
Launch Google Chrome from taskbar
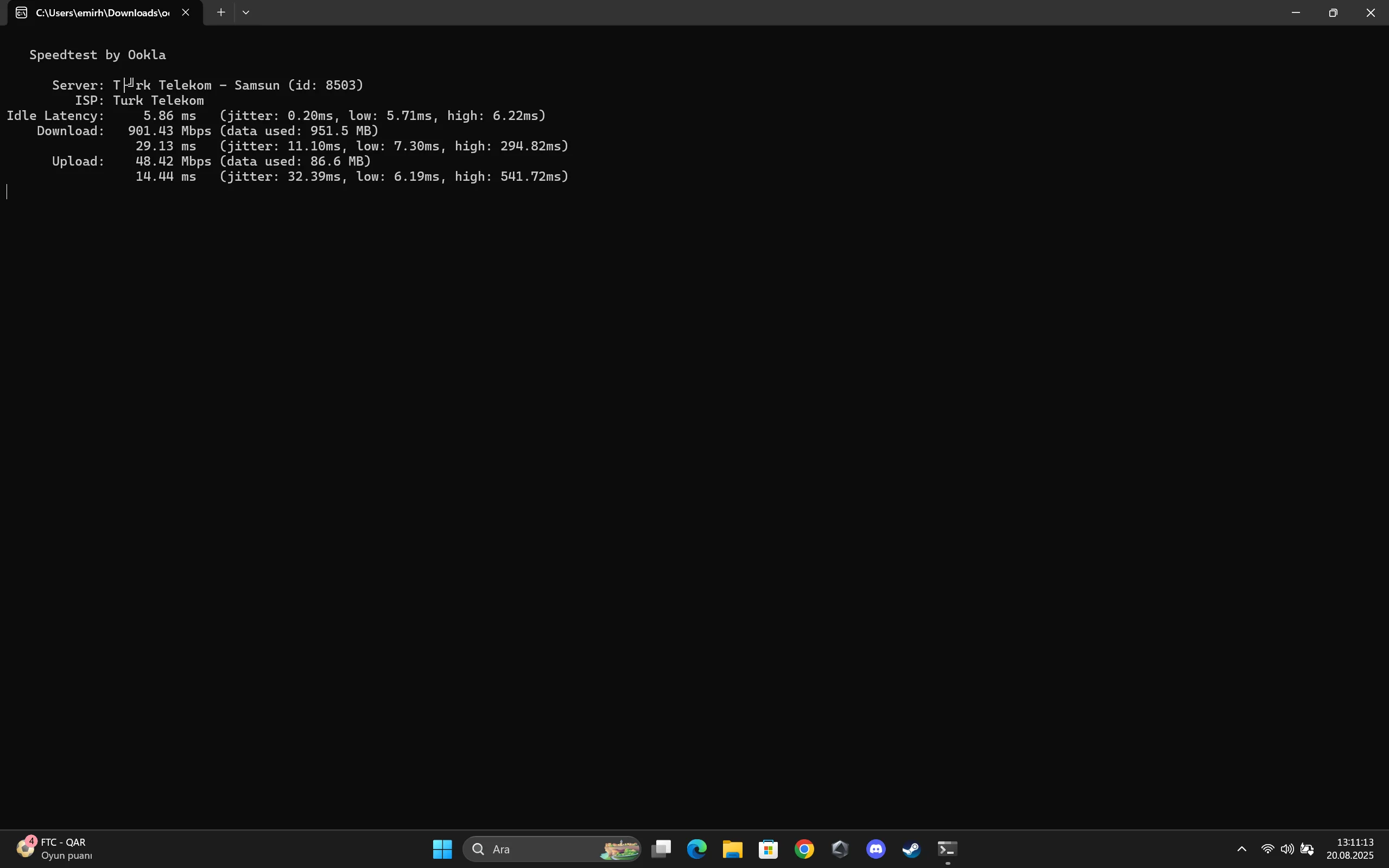pos(804,849)
